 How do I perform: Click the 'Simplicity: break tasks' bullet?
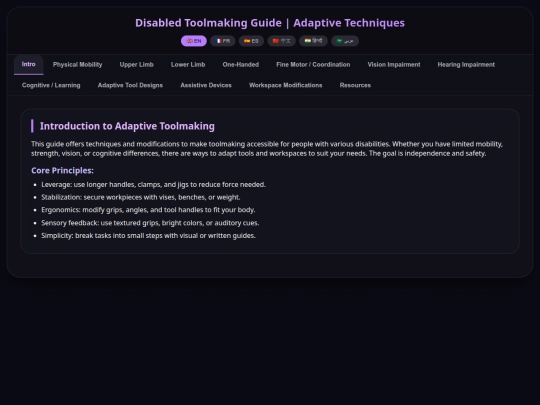[x=148, y=236]
